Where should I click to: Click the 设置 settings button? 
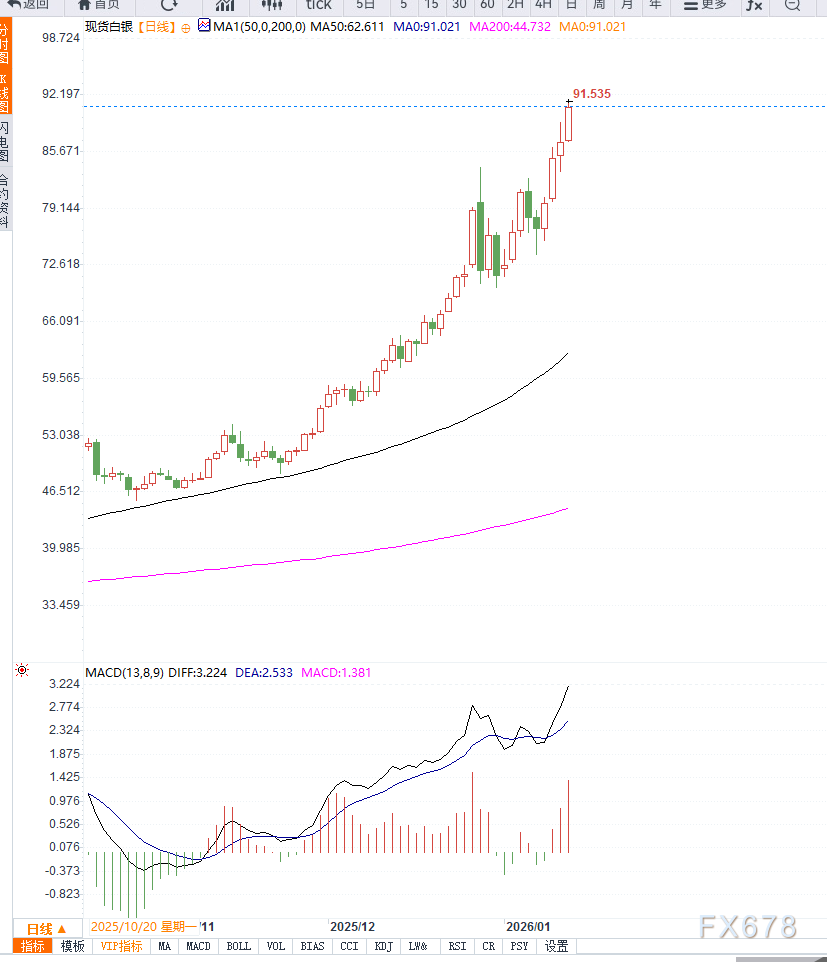[x=557, y=946]
